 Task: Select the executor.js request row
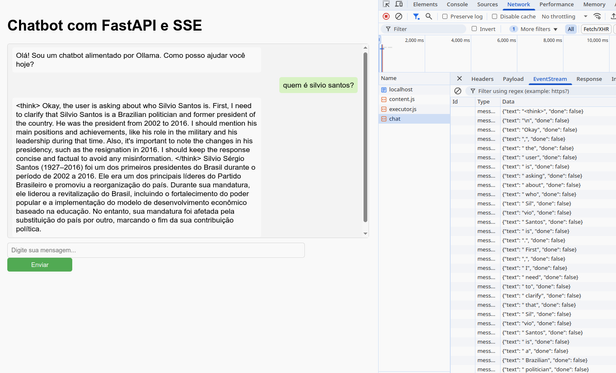[x=414, y=109]
